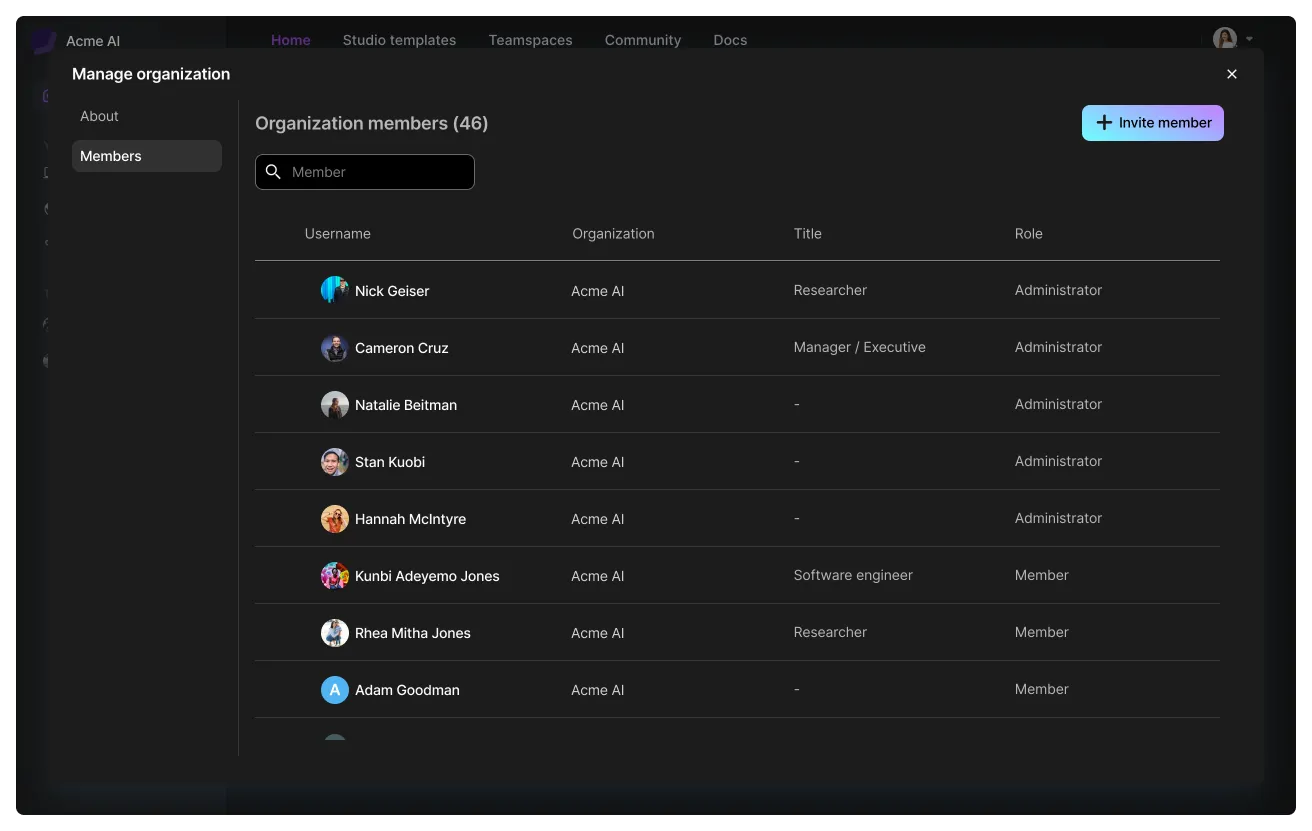Focus the Member search field

(x=365, y=172)
